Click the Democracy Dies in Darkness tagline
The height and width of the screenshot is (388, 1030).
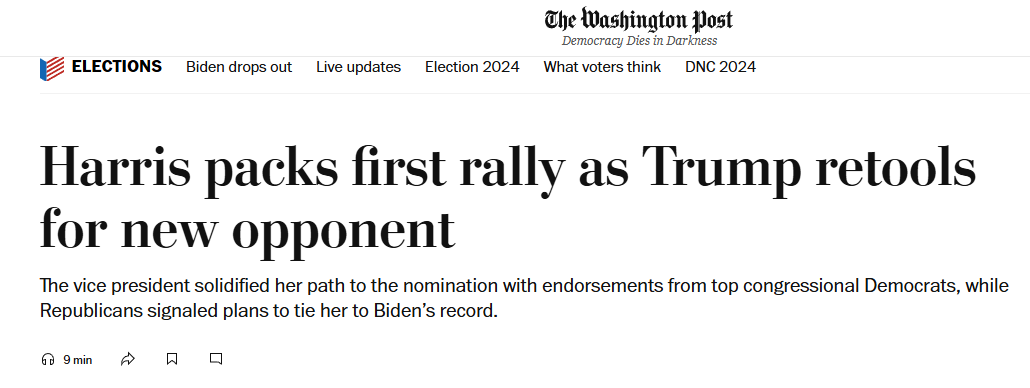(x=639, y=41)
